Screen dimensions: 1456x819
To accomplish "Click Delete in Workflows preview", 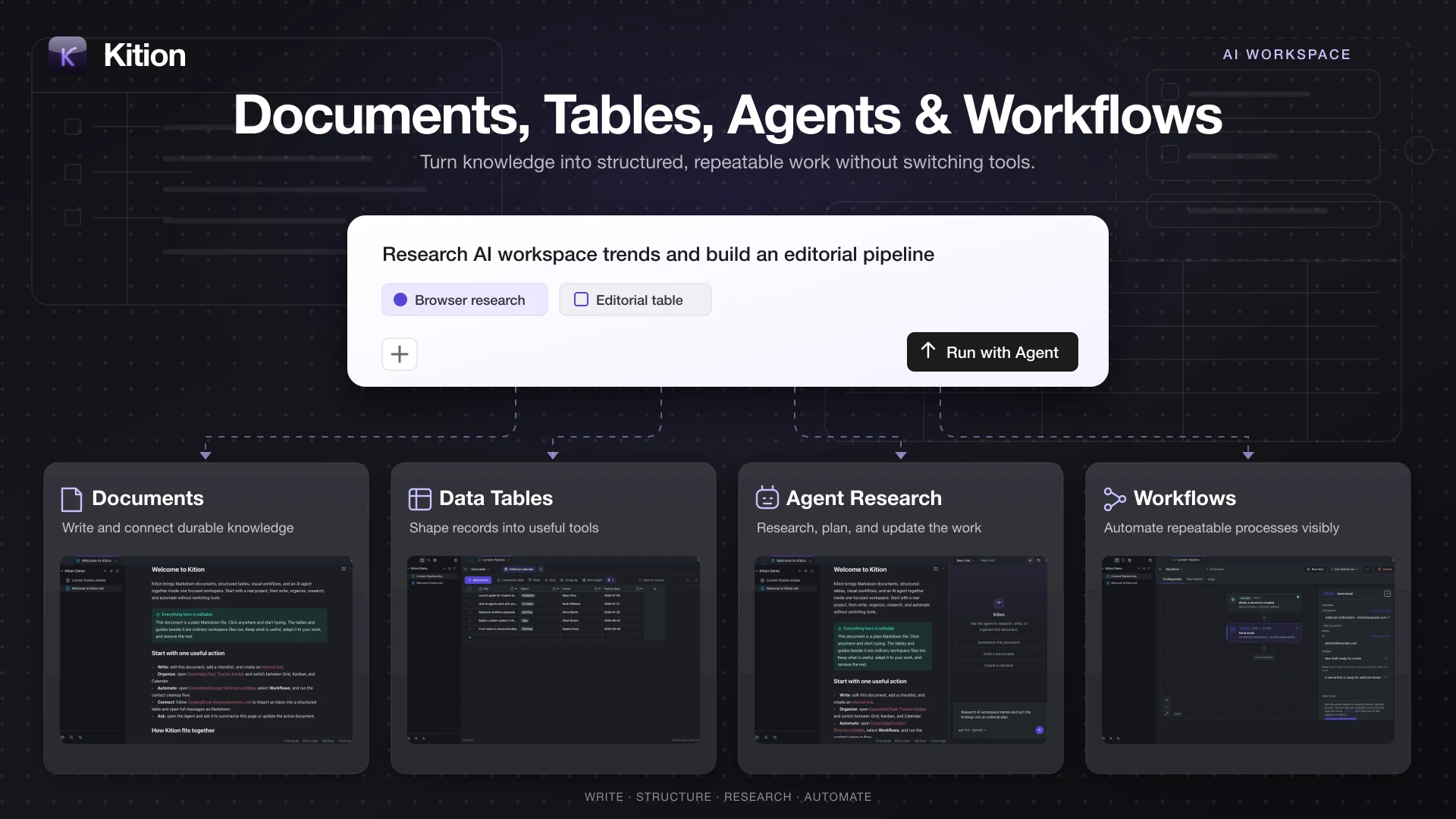I will click(x=1384, y=569).
